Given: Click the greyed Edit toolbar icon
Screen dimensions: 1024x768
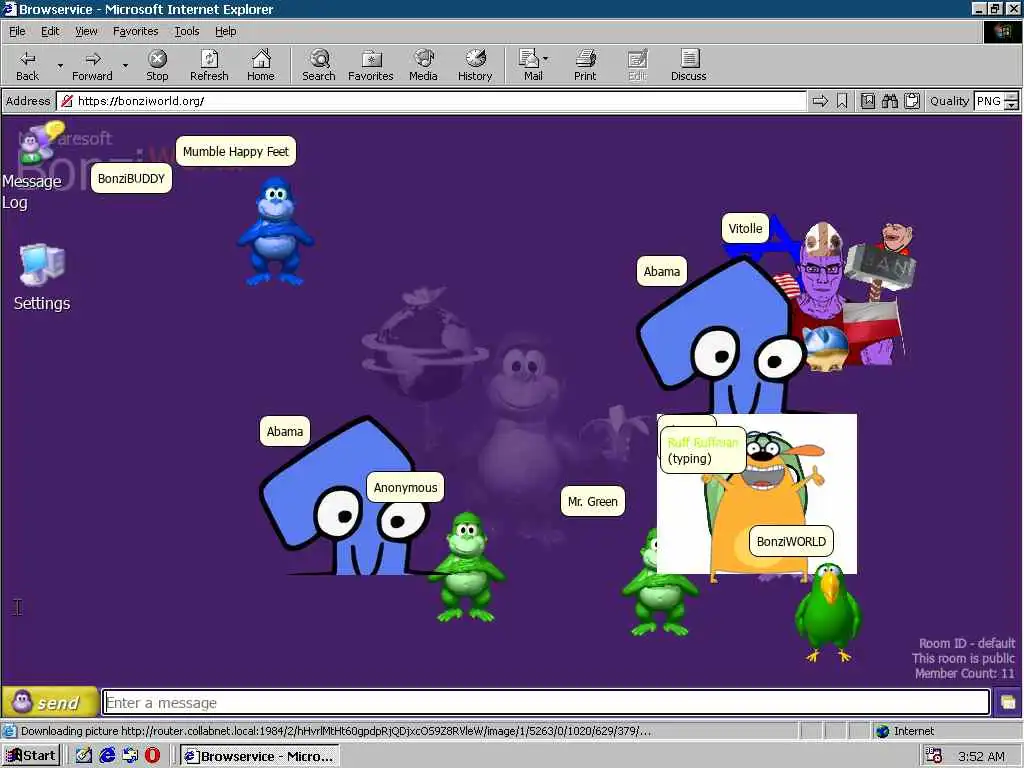Looking at the screenshot, I should pos(637,65).
